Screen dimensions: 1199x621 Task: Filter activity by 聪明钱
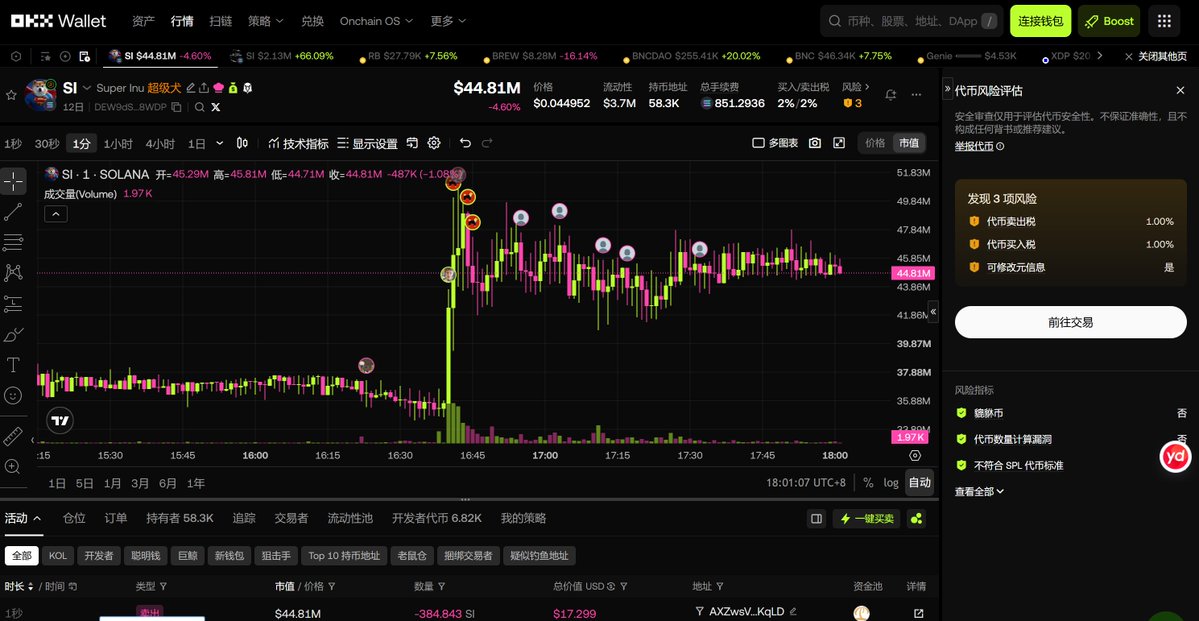(144, 555)
